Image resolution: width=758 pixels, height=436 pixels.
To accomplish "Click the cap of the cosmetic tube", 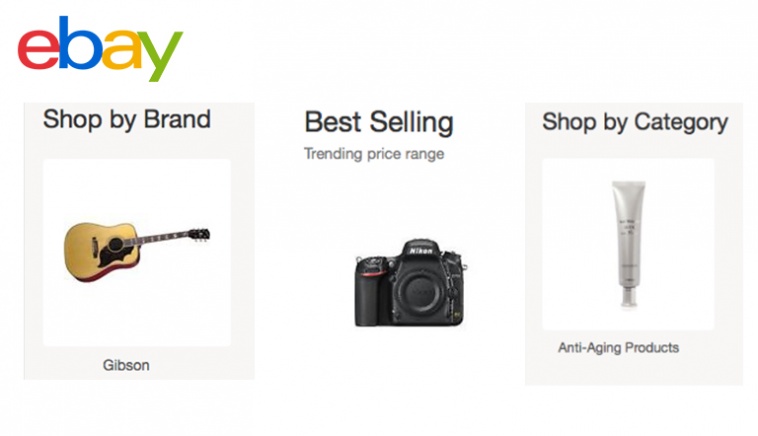I will pyautogui.click(x=628, y=297).
